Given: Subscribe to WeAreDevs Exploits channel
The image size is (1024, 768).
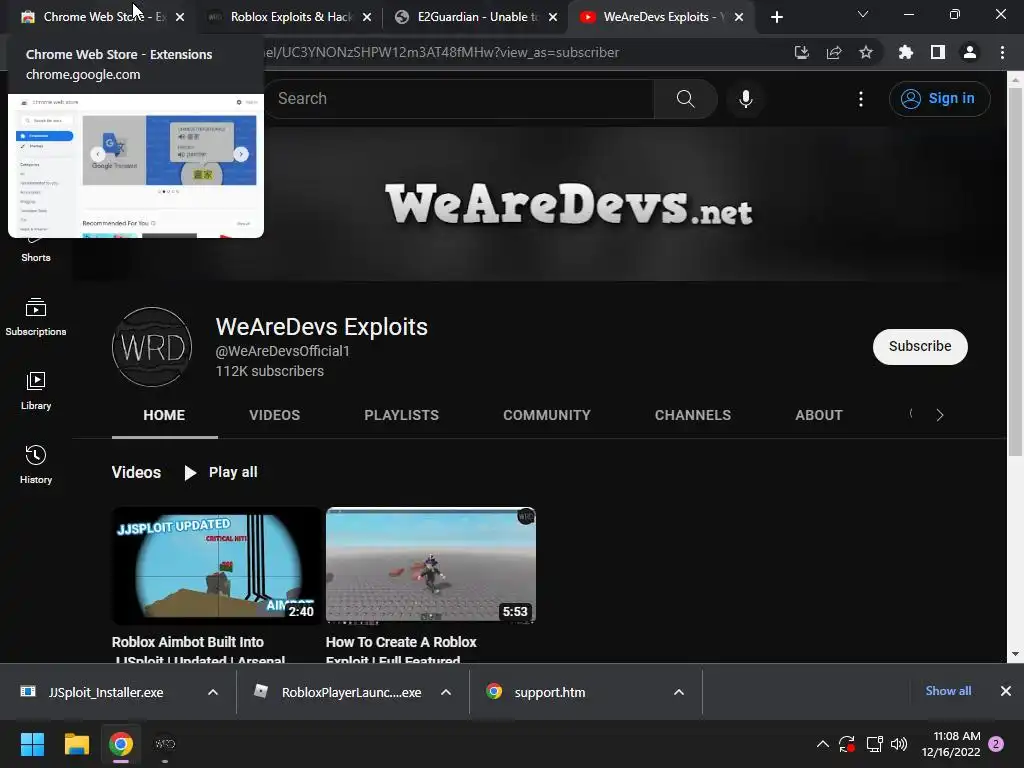Looking at the screenshot, I should pos(920,346).
